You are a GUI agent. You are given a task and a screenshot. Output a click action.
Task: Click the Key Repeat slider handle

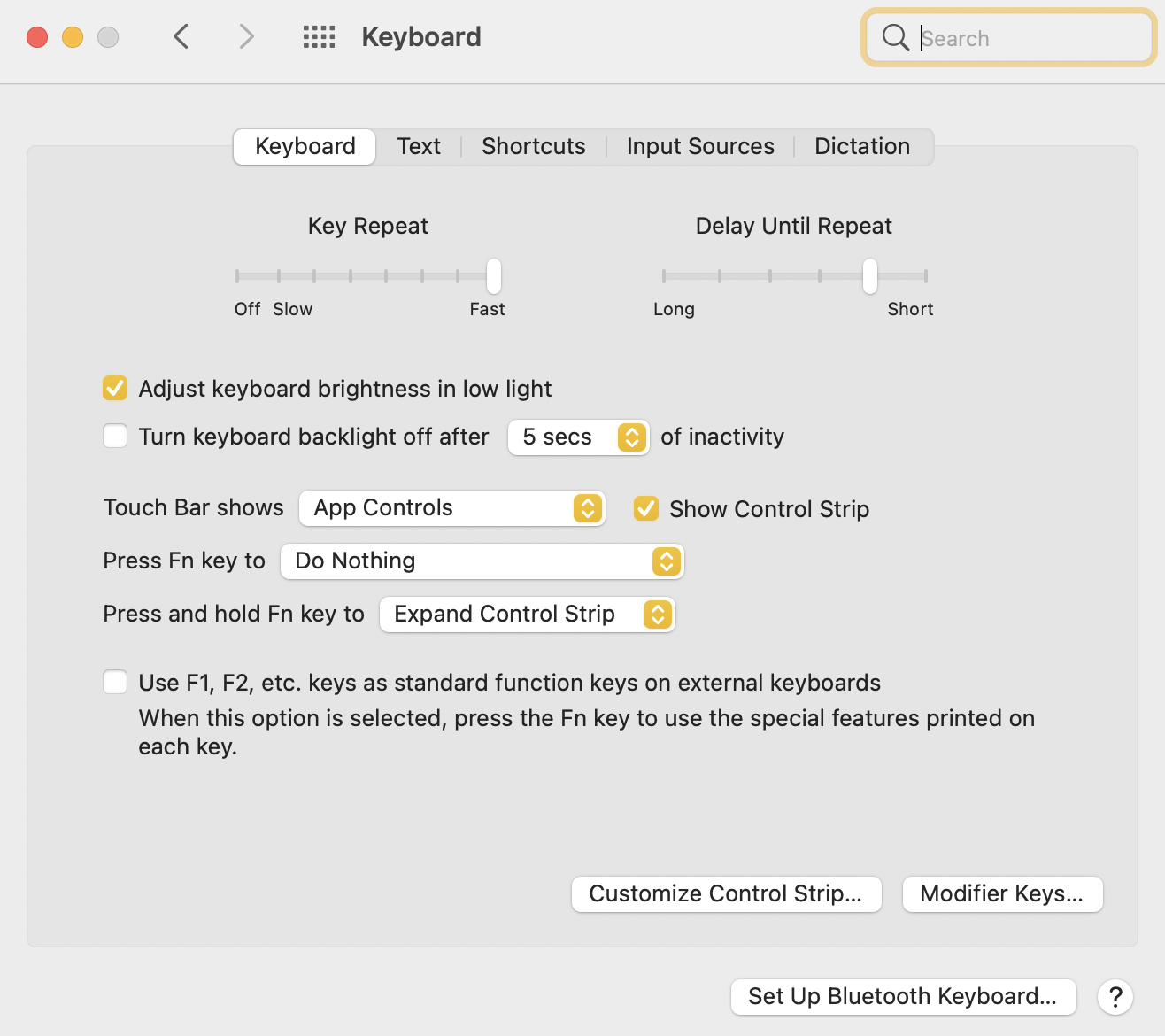point(494,276)
